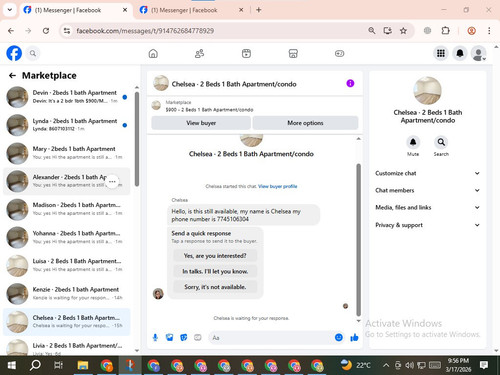Click the browser zoom magnifier icon
The image size is (500, 375).
(372, 31)
